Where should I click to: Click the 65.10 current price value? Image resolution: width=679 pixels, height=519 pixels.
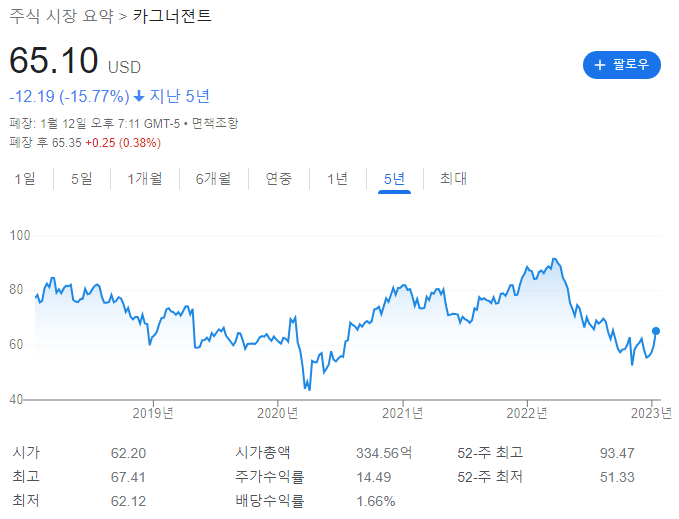(54, 61)
